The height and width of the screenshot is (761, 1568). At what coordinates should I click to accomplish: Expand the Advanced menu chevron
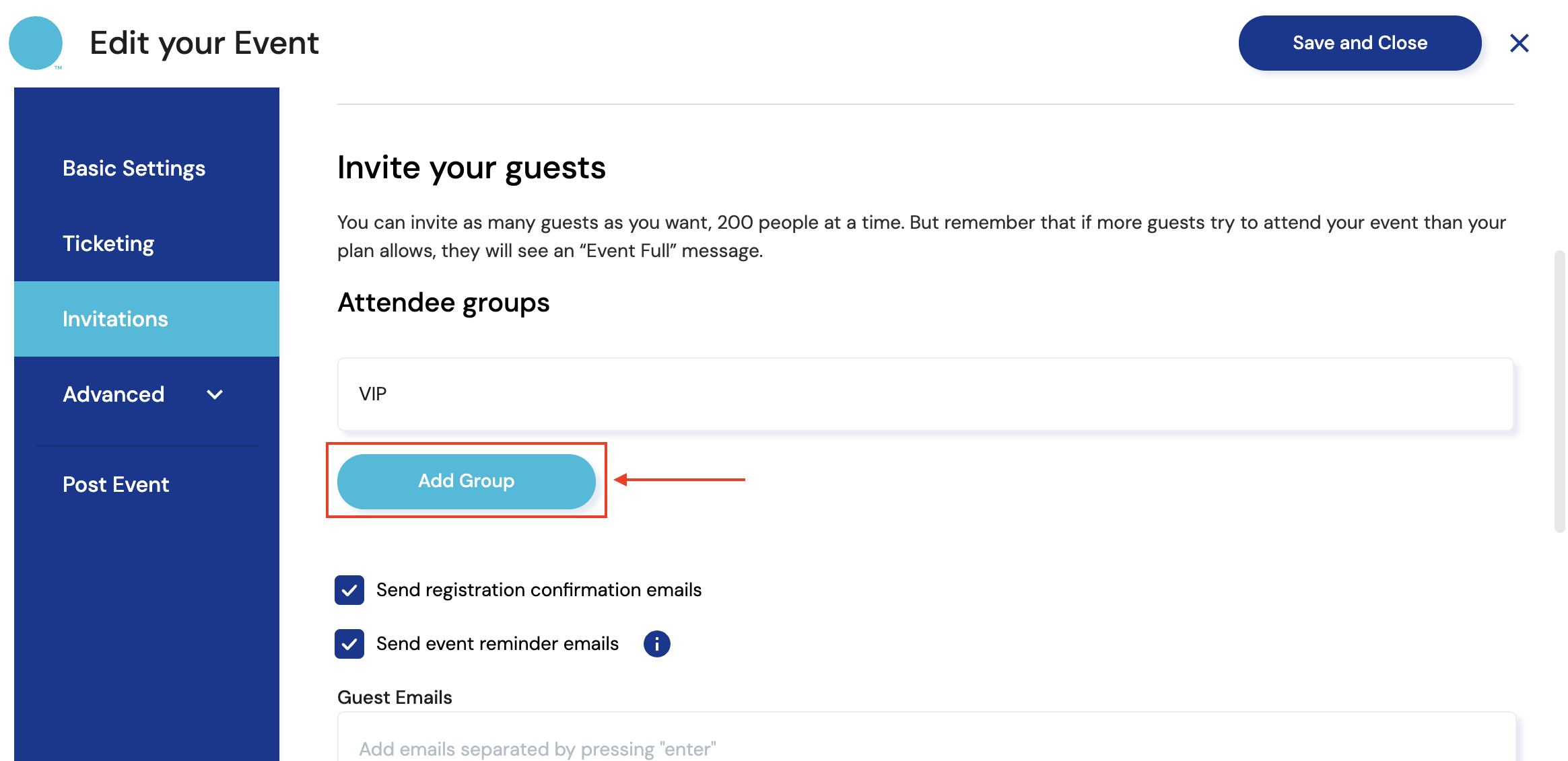click(215, 395)
